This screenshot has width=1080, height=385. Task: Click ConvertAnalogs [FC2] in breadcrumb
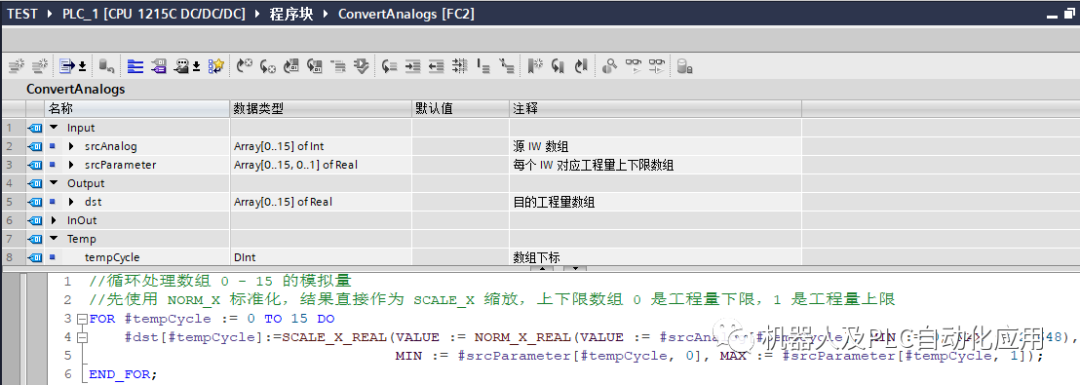(406, 14)
